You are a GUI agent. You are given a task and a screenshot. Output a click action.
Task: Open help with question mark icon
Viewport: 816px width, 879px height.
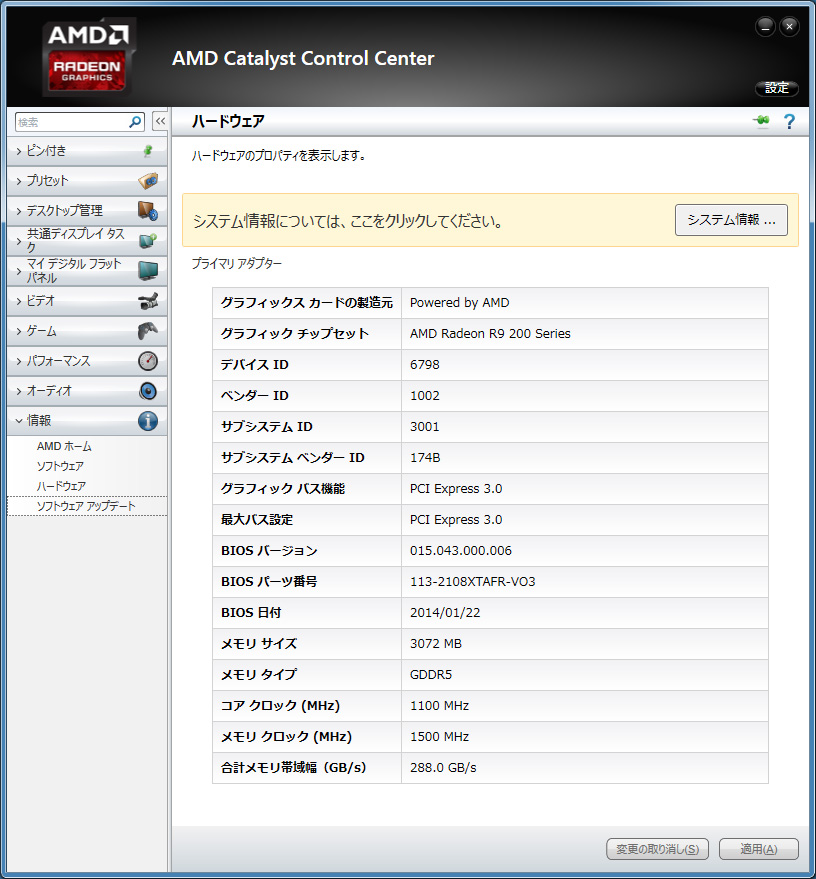click(789, 122)
